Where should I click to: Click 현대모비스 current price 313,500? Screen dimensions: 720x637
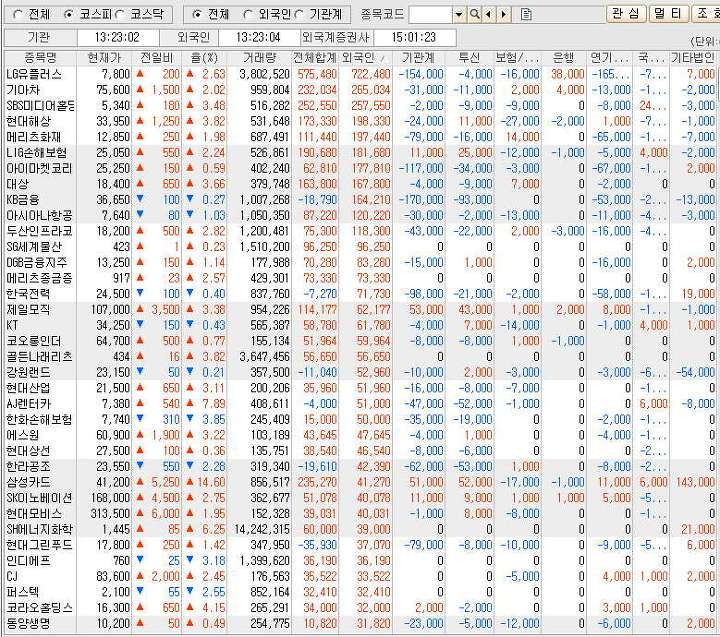coord(110,513)
